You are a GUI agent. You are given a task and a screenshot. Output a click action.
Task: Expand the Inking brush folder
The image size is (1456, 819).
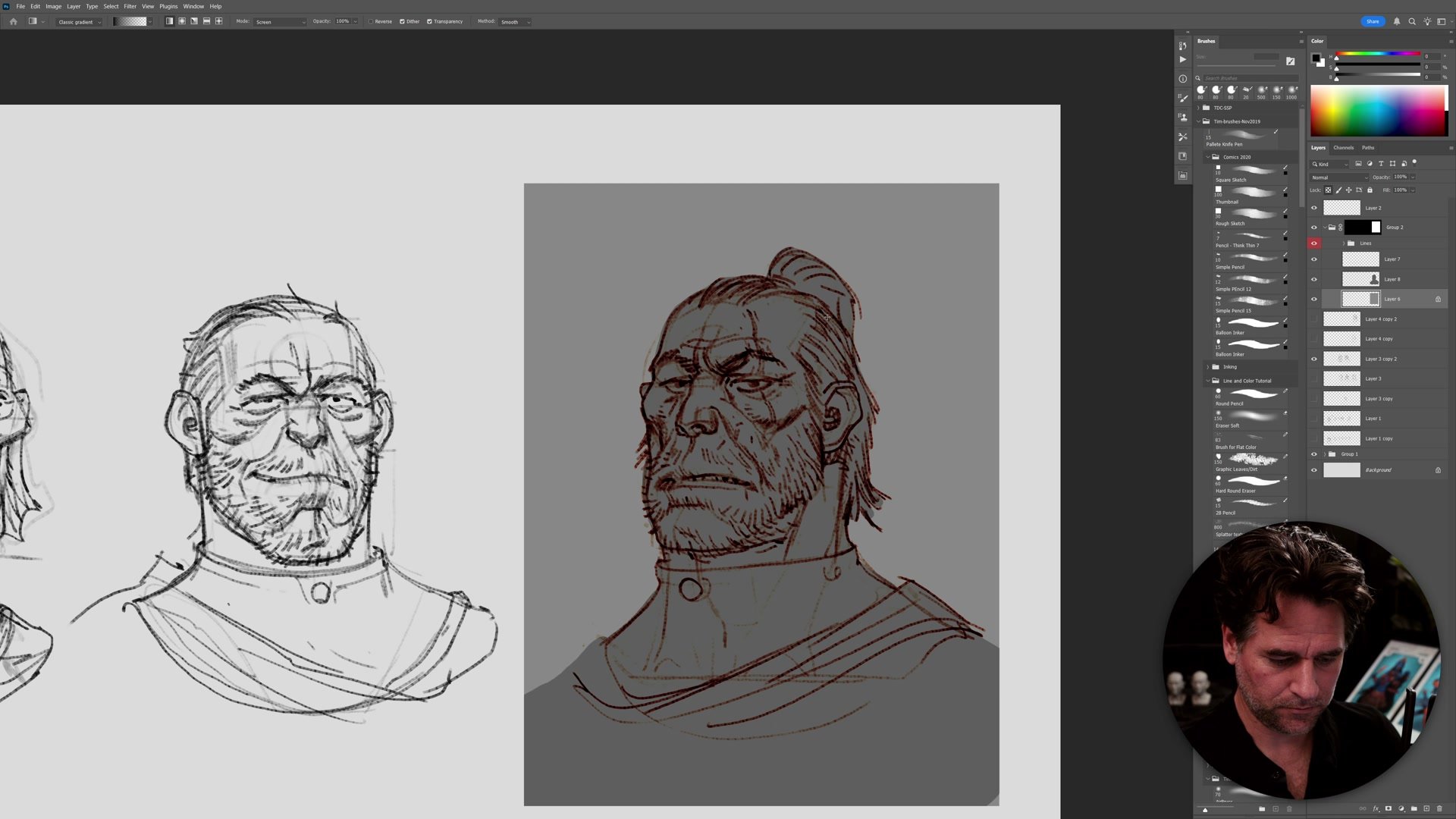tap(1208, 367)
